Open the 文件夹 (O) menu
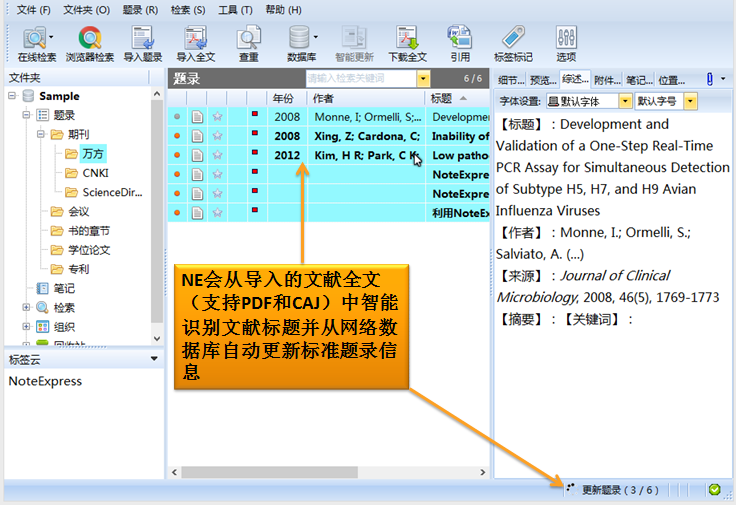The image size is (736, 505). [86, 10]
